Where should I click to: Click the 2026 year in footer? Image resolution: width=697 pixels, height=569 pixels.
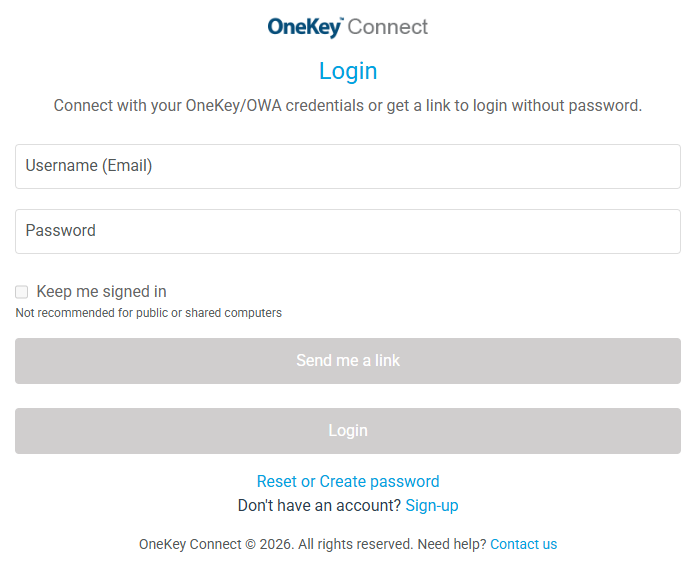276,544
